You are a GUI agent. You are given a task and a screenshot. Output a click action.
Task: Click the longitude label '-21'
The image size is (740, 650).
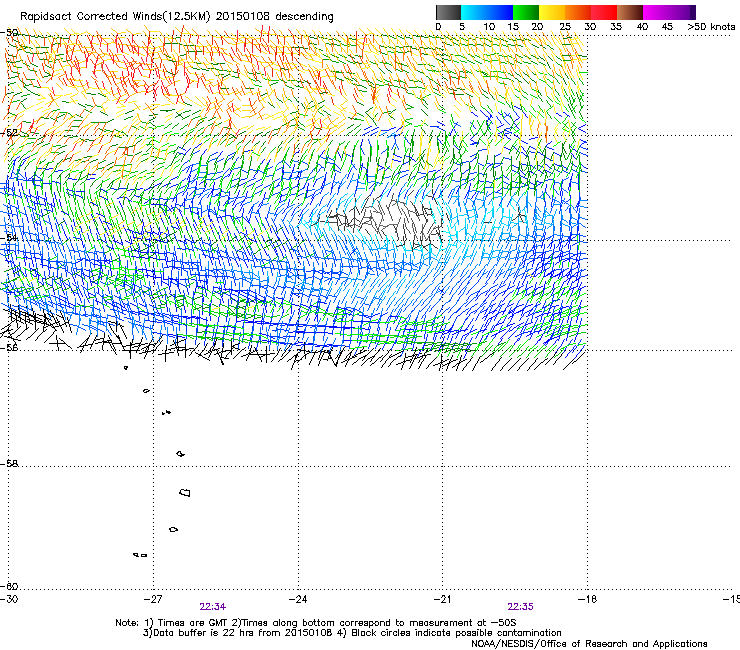click(442, 599)
